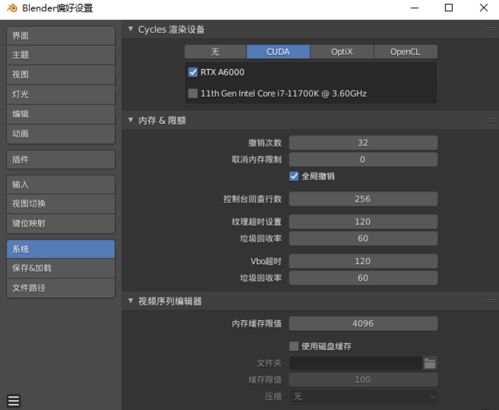Click 垃圾回收率 field below Vbo超时
This screenshot has height=410, width=499.
(x=363, y=278)
